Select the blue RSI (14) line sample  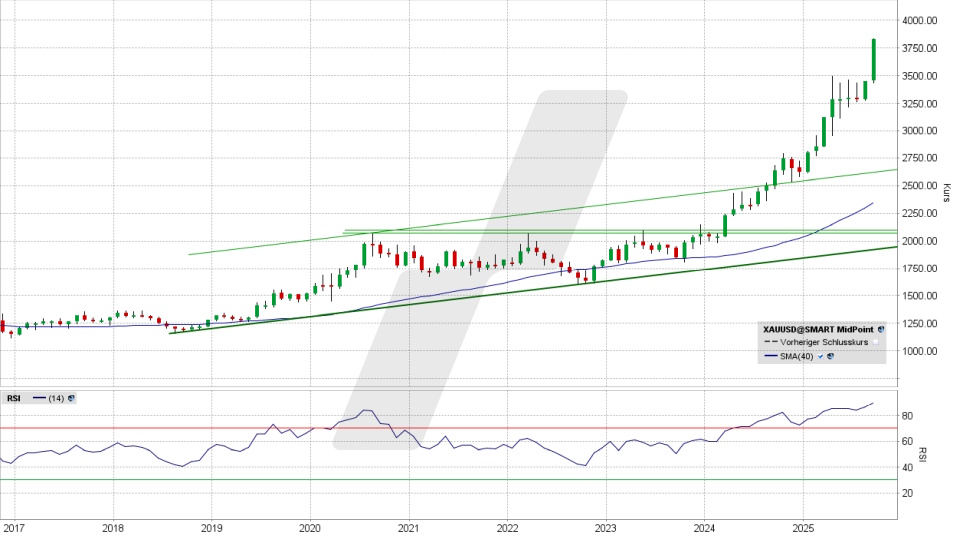[40, 398]
